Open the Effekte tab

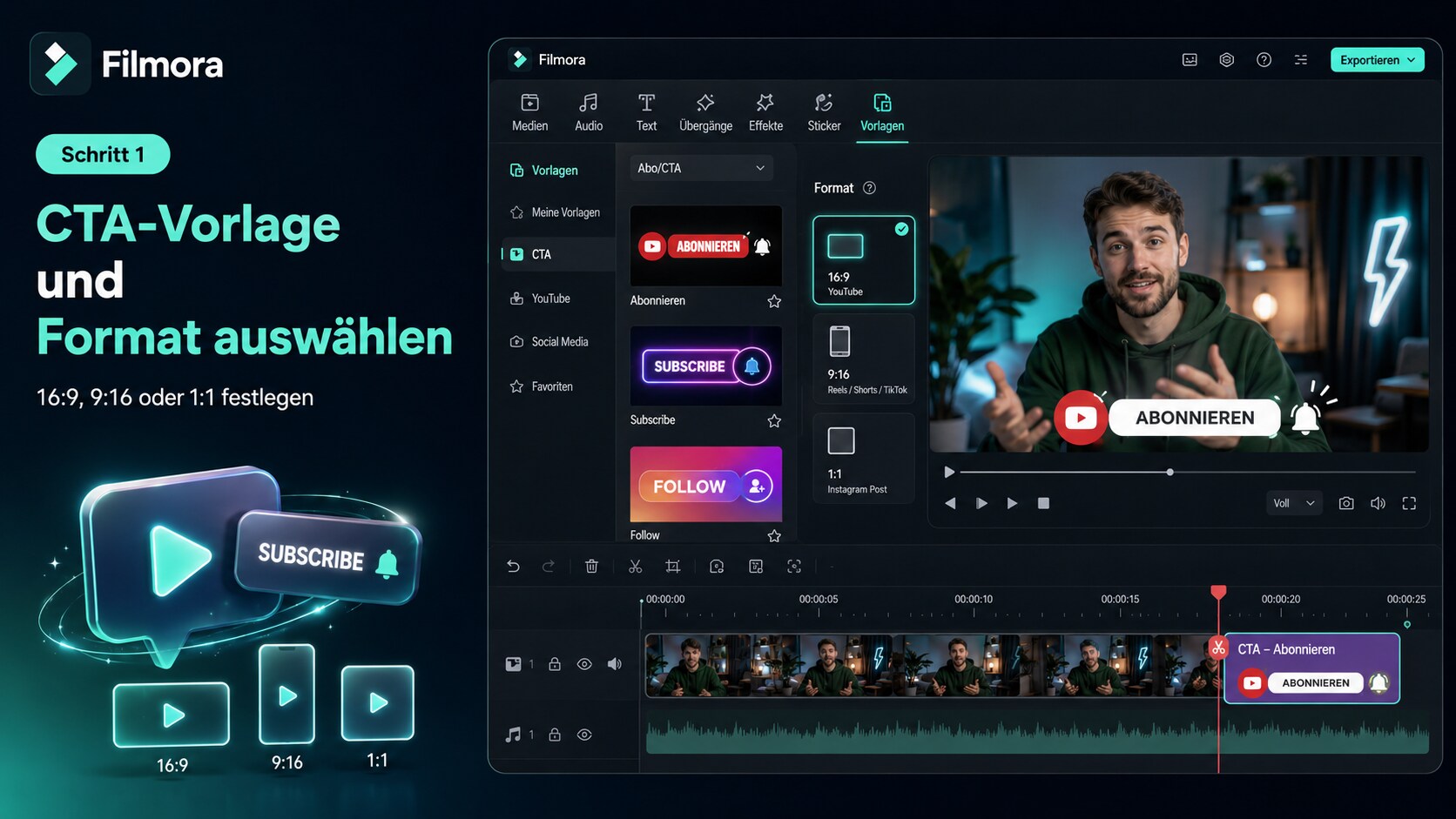(765, 113)
